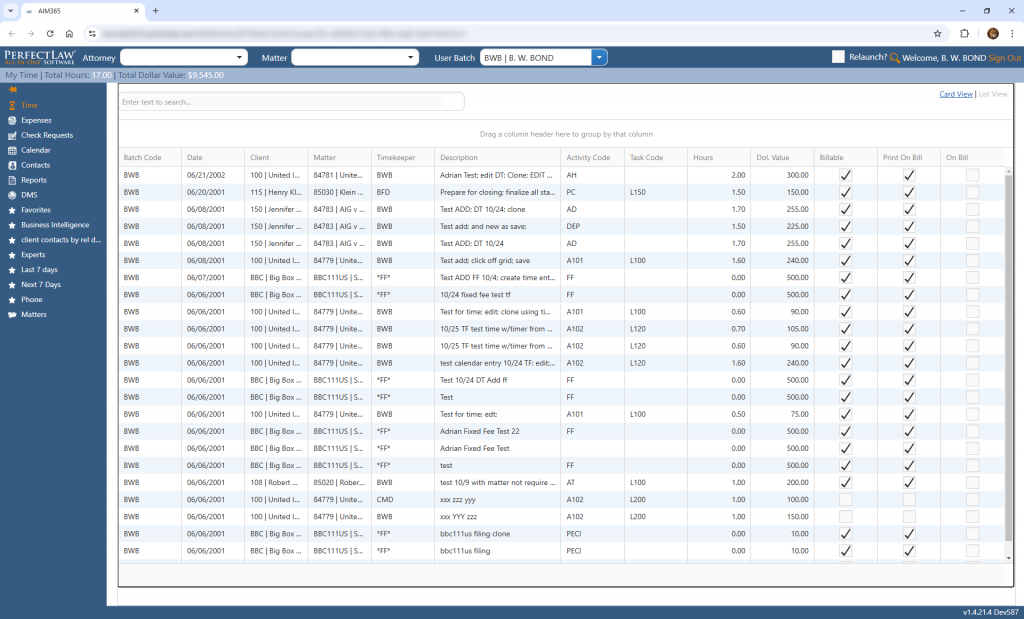Toggle Billable for Adrian Fixed Fee Test 22
The width and height of the screenshot is (1024, 619).
point(845,431)
